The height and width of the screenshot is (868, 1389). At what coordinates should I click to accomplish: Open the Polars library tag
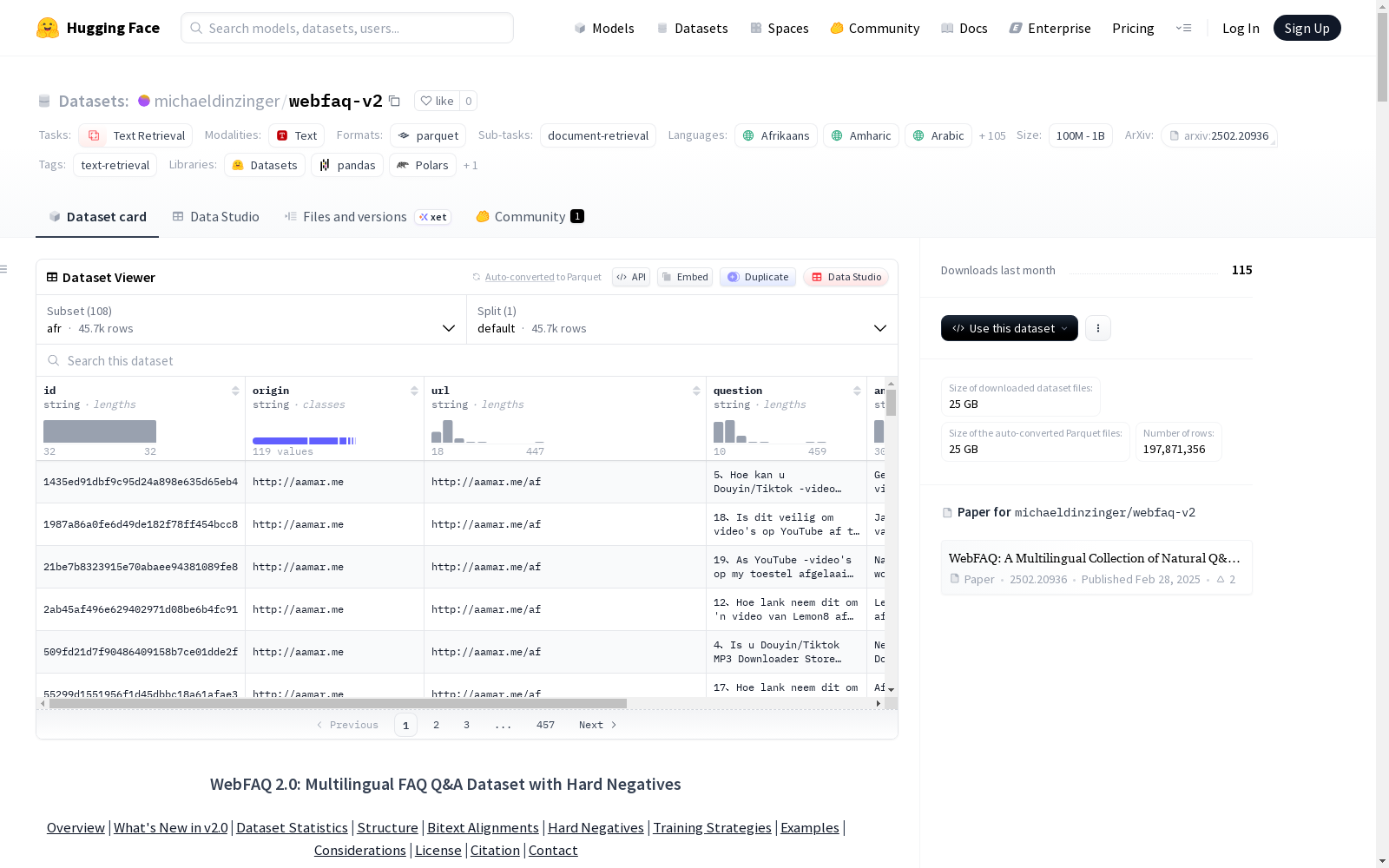(x=423, y=165)
